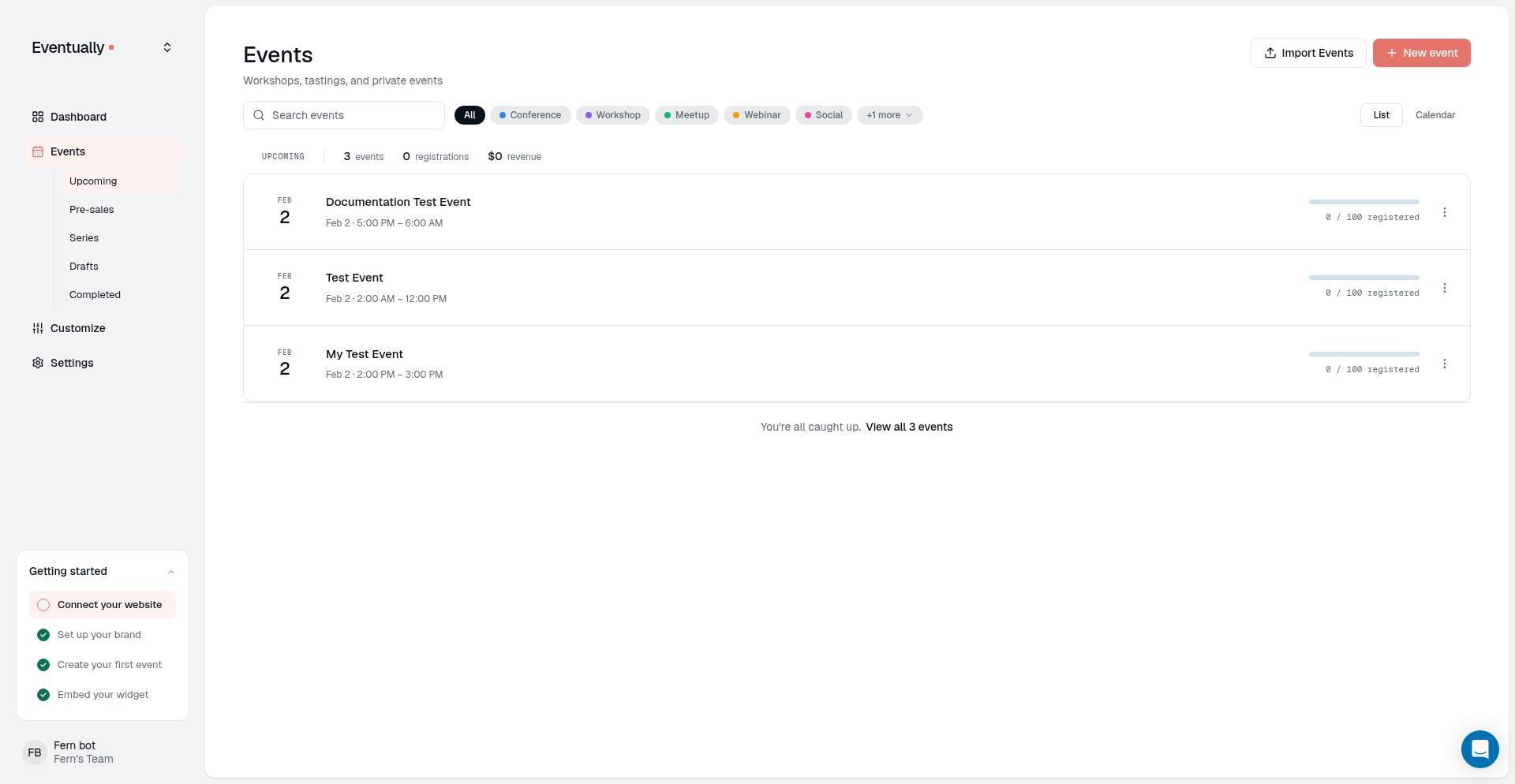1515x784 pixels.
Task: Filter events by Webinar
Action: click(x=757, y=115)
